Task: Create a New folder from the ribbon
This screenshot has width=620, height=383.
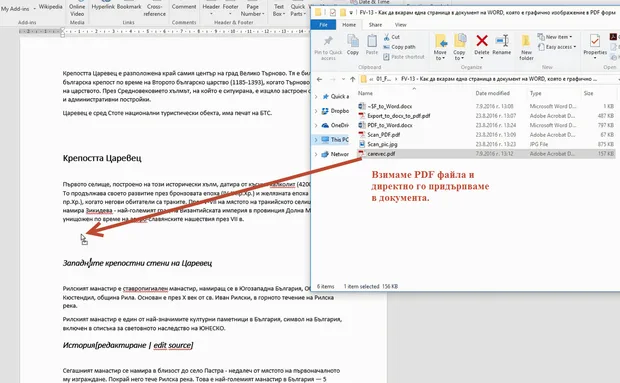Action: pos(526,47)
